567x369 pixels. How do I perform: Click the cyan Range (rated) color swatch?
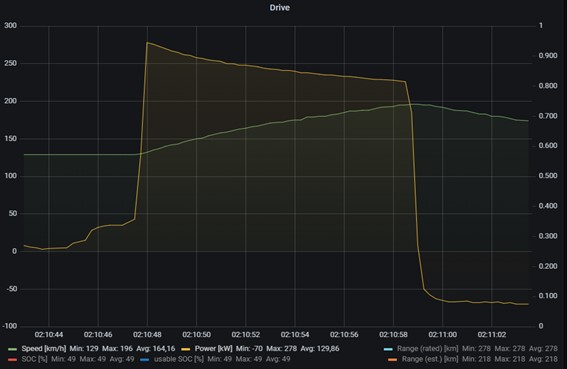coord(388,349)
